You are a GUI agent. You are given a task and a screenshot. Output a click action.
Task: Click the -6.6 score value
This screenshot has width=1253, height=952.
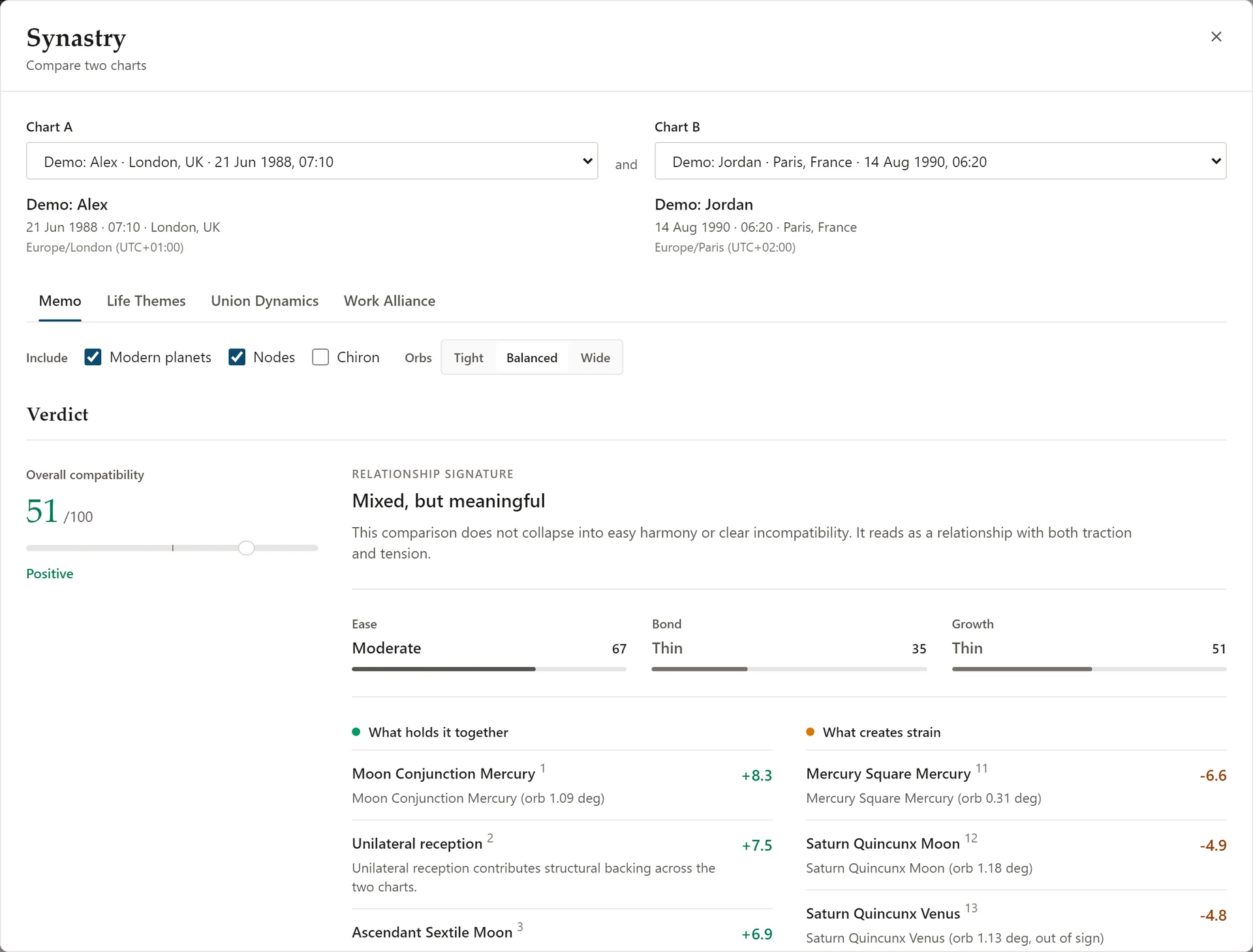pyautogui.click(x=1213, y=775)
